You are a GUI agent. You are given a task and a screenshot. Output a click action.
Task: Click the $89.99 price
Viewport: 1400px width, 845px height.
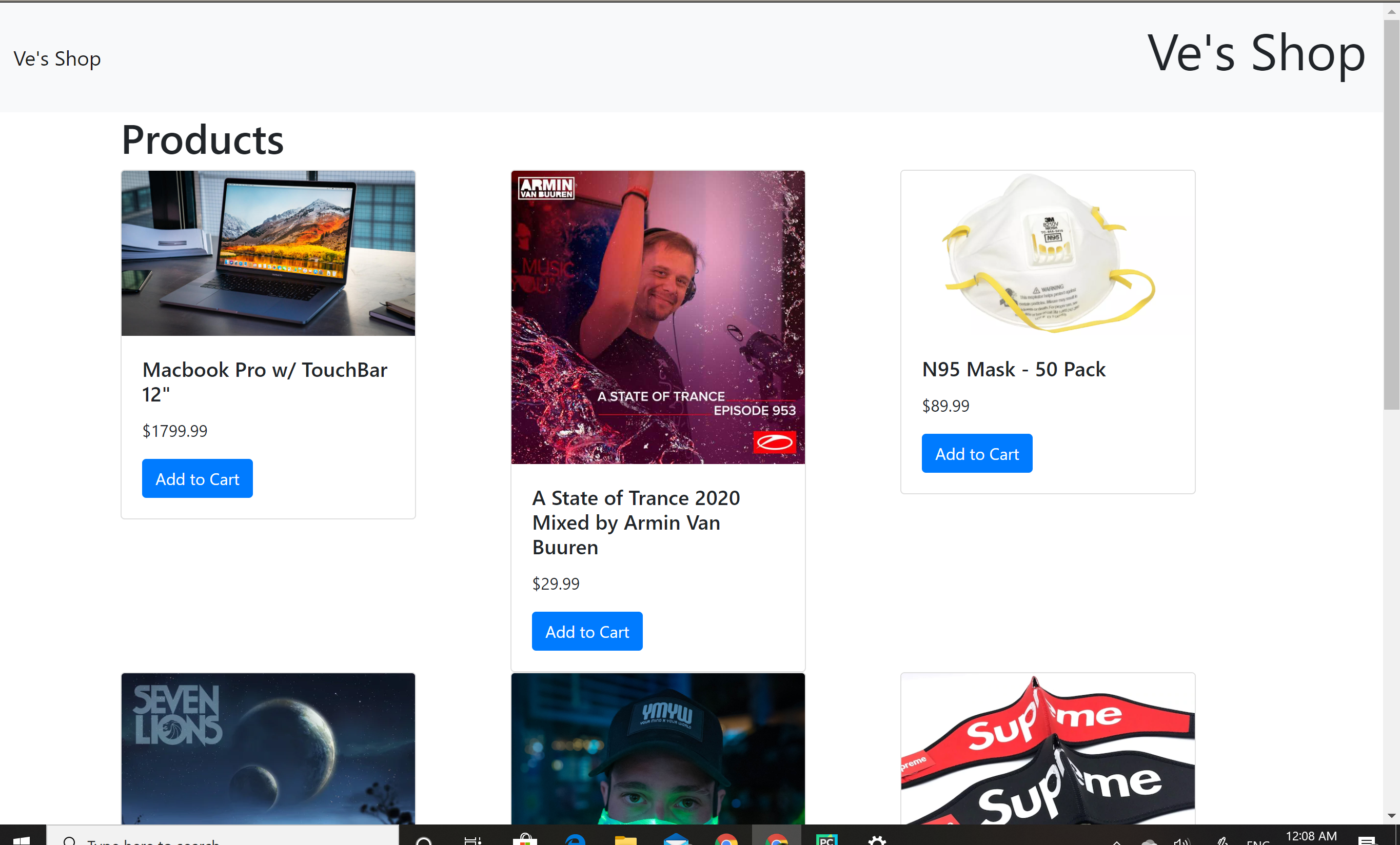[x=945, y=406]
